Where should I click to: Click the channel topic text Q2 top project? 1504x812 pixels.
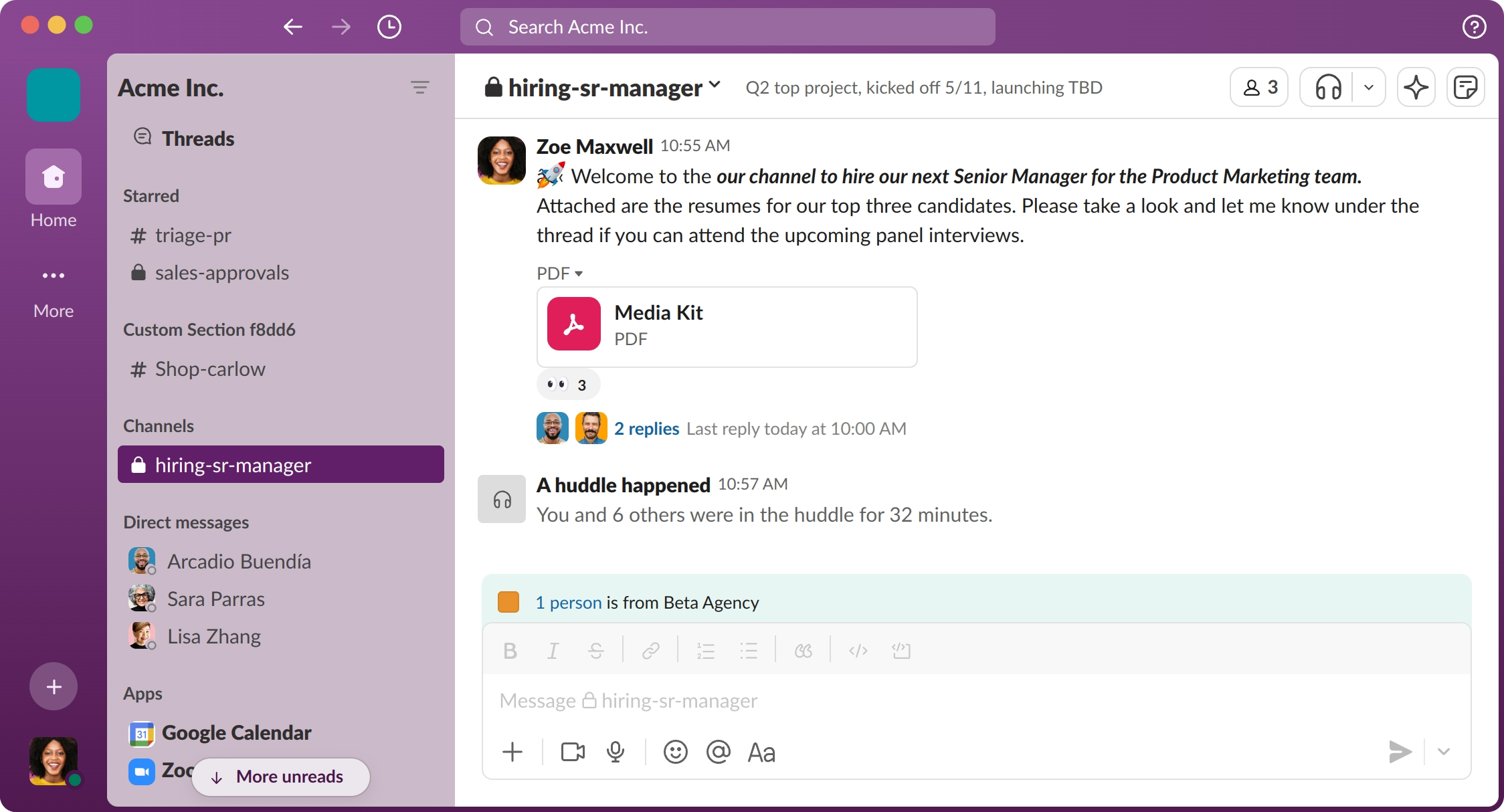(924, 88)
